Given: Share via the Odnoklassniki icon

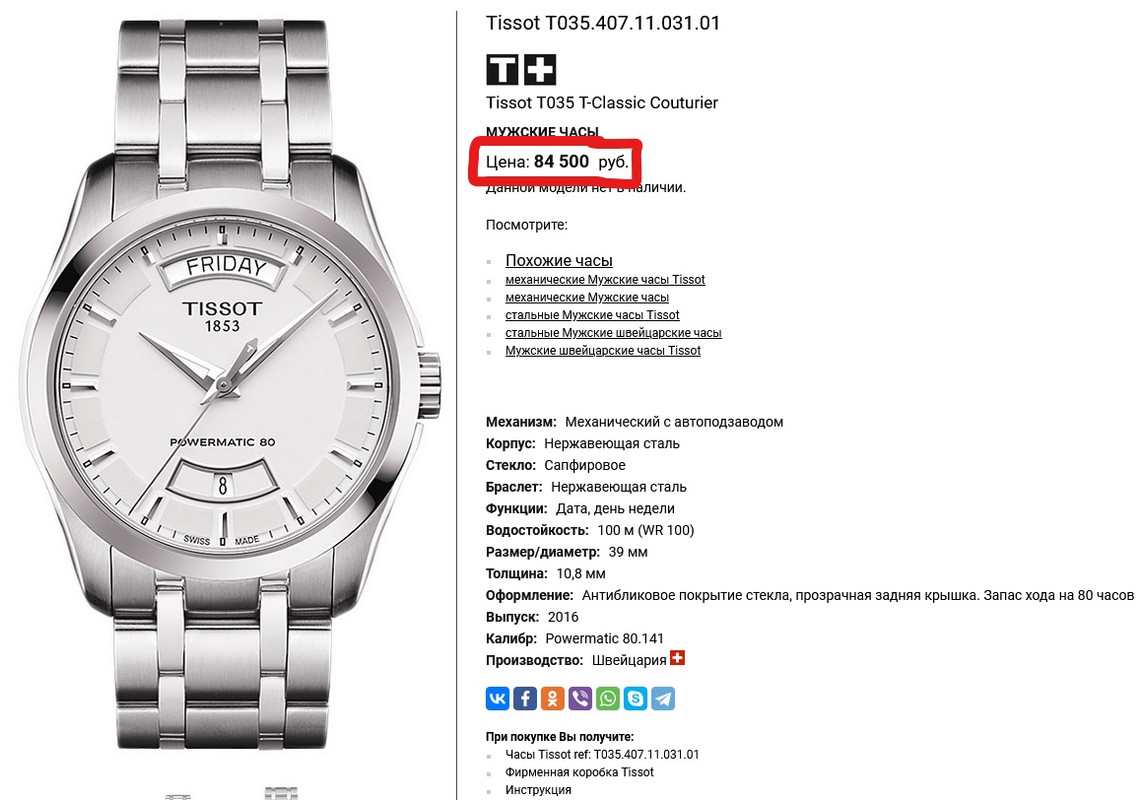Looking at the screenshot, I should pos(552,698).
